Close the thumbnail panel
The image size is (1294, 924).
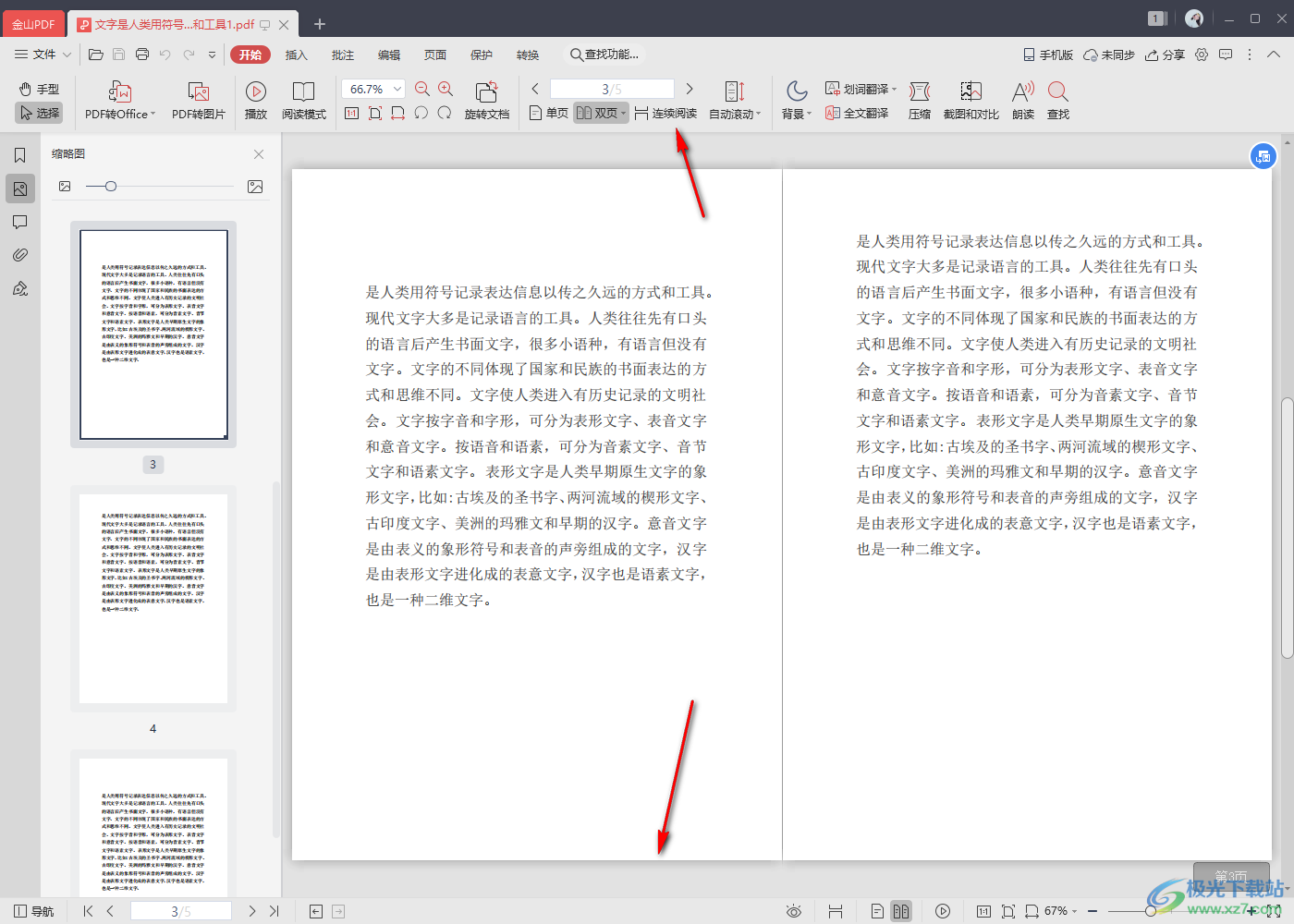coord(259,154)
